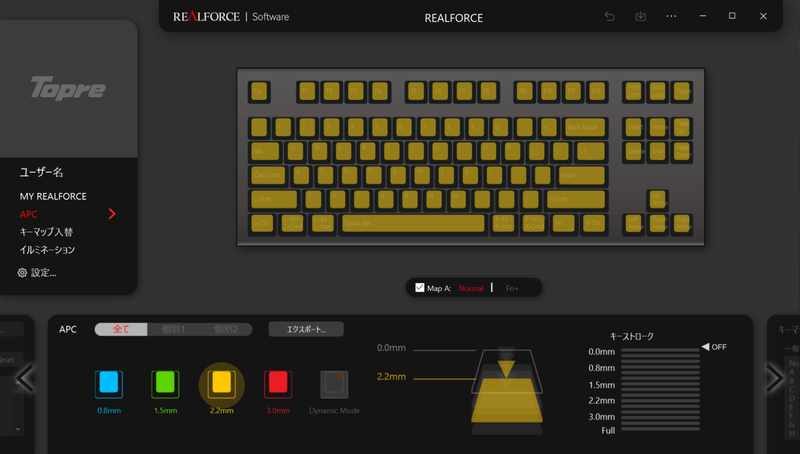This screenshot has width=800, height=454.
Task: Select the yellow 2.2mm APC key
Action: pos(221,384)
